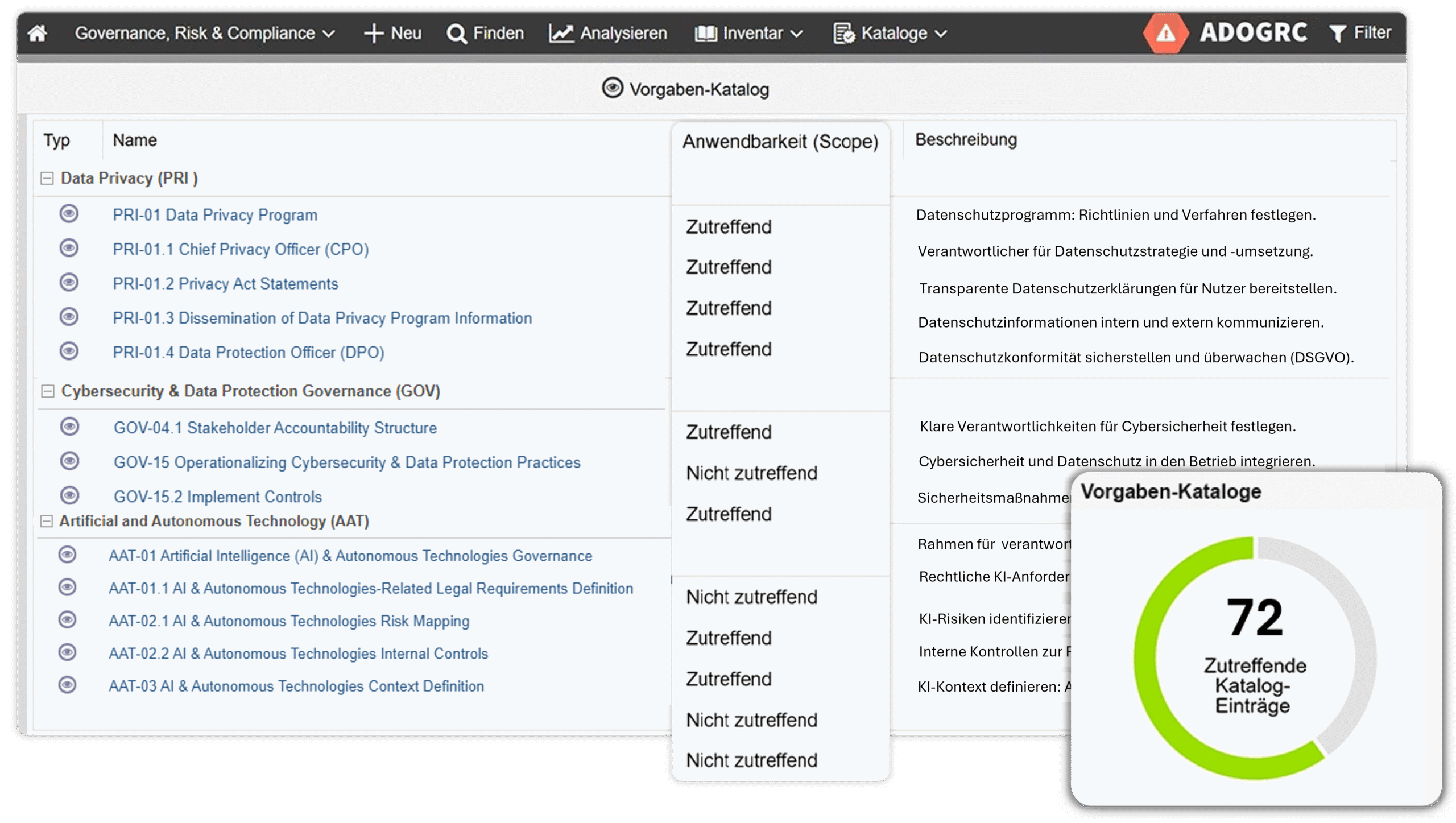Expand the Inventar dropdown menu

(x=748, y=33)
